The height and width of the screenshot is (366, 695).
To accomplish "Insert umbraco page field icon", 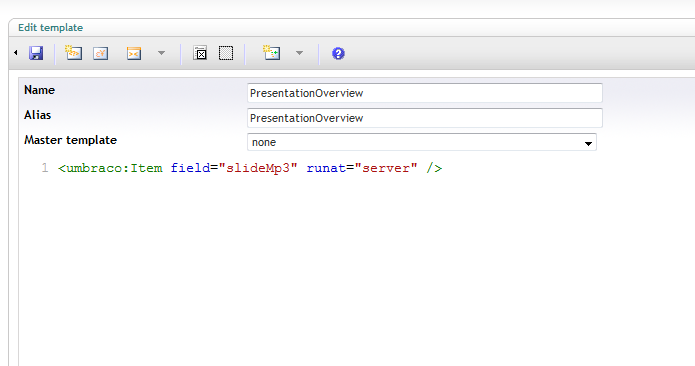I will coord(74,53).
